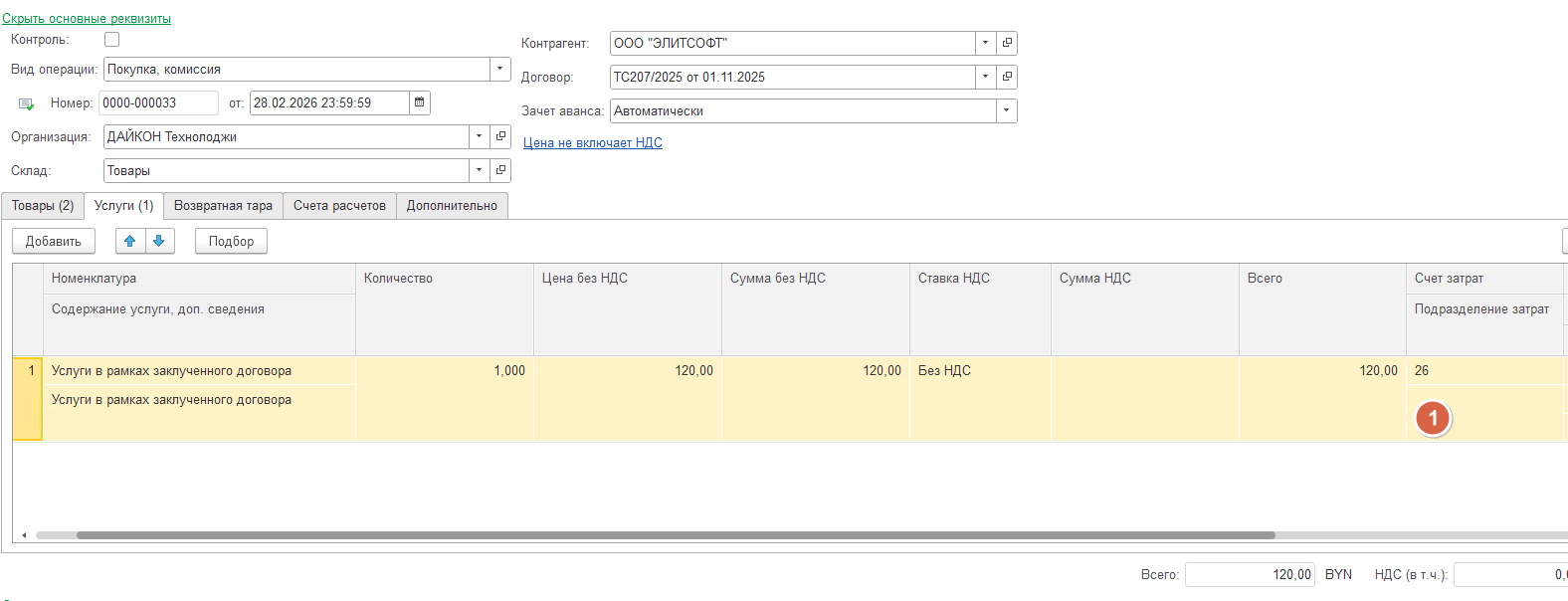Click the Подбор button

point(231,241)
